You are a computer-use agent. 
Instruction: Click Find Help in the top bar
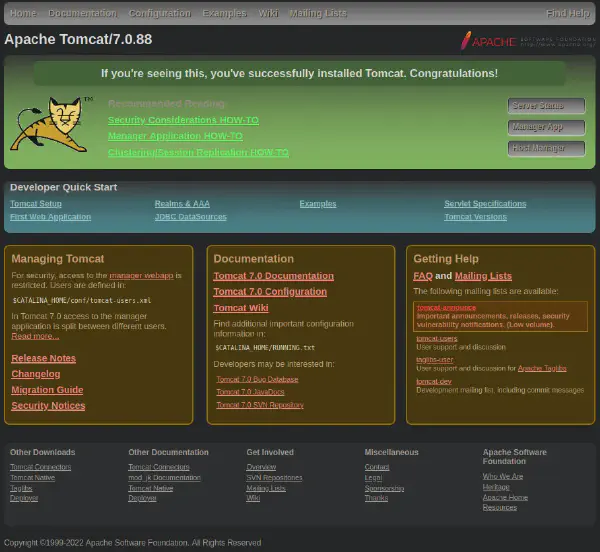coord(567,13)
